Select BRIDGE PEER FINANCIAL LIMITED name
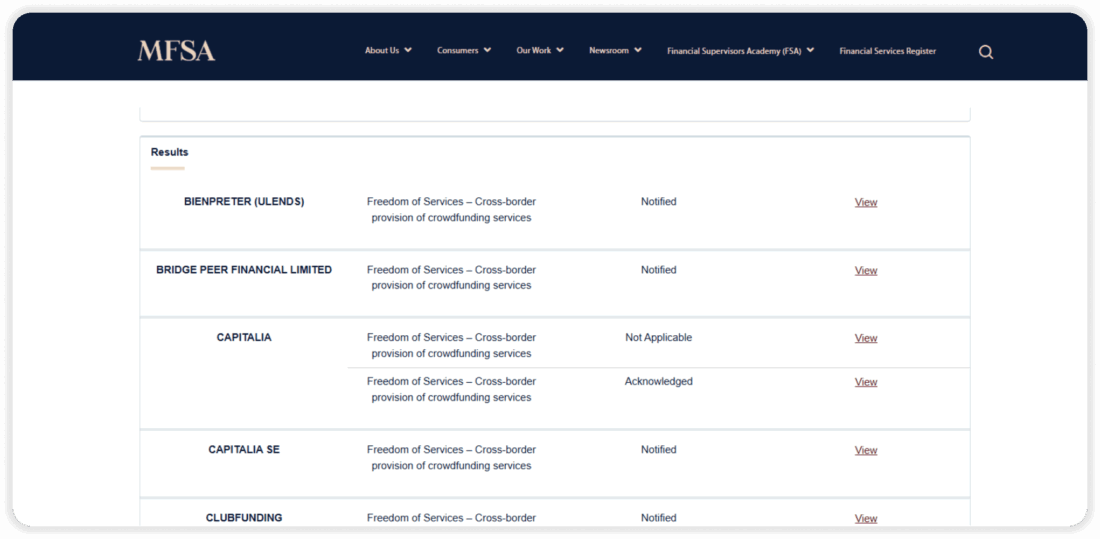Image resolution: width=1100 pixels, height=539 pixels. [244, 270]
